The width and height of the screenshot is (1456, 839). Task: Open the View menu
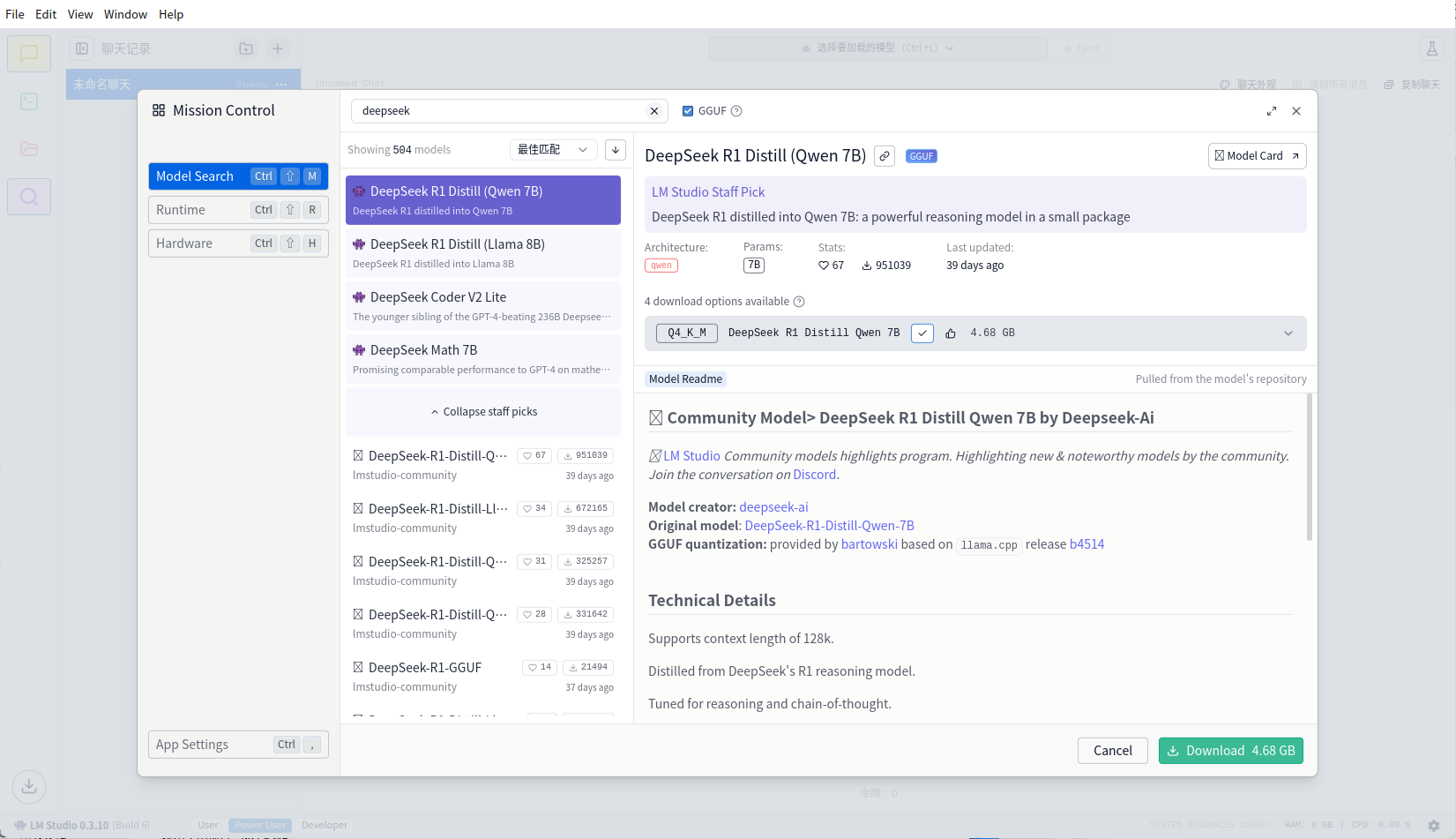80,14
